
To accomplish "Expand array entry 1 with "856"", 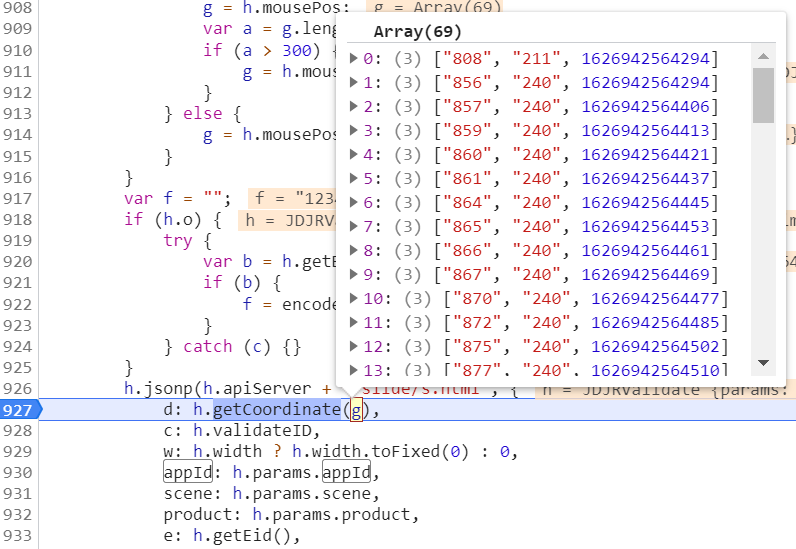I will click(x=354, y=82).
